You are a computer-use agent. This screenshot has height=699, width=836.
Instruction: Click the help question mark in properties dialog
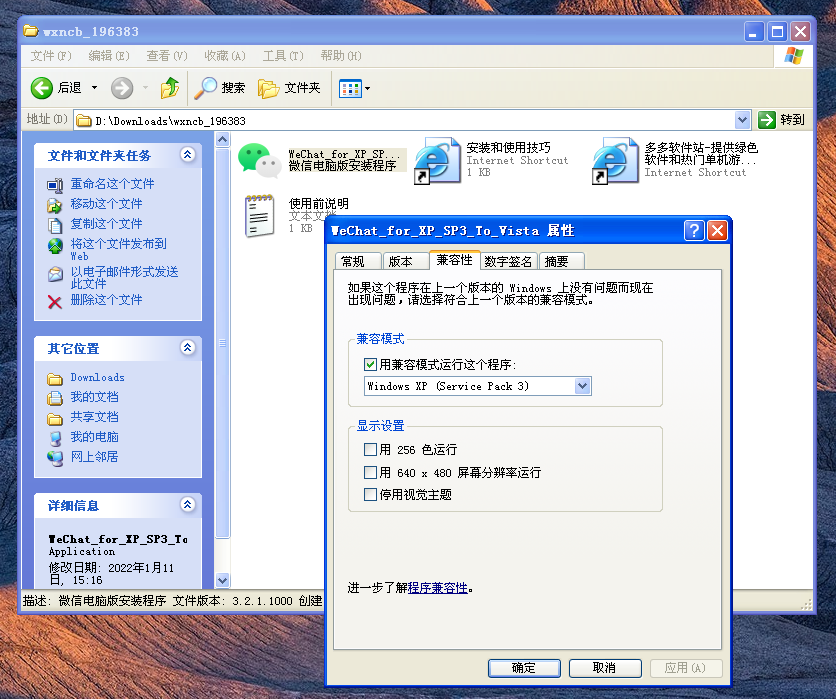point(694,231)
